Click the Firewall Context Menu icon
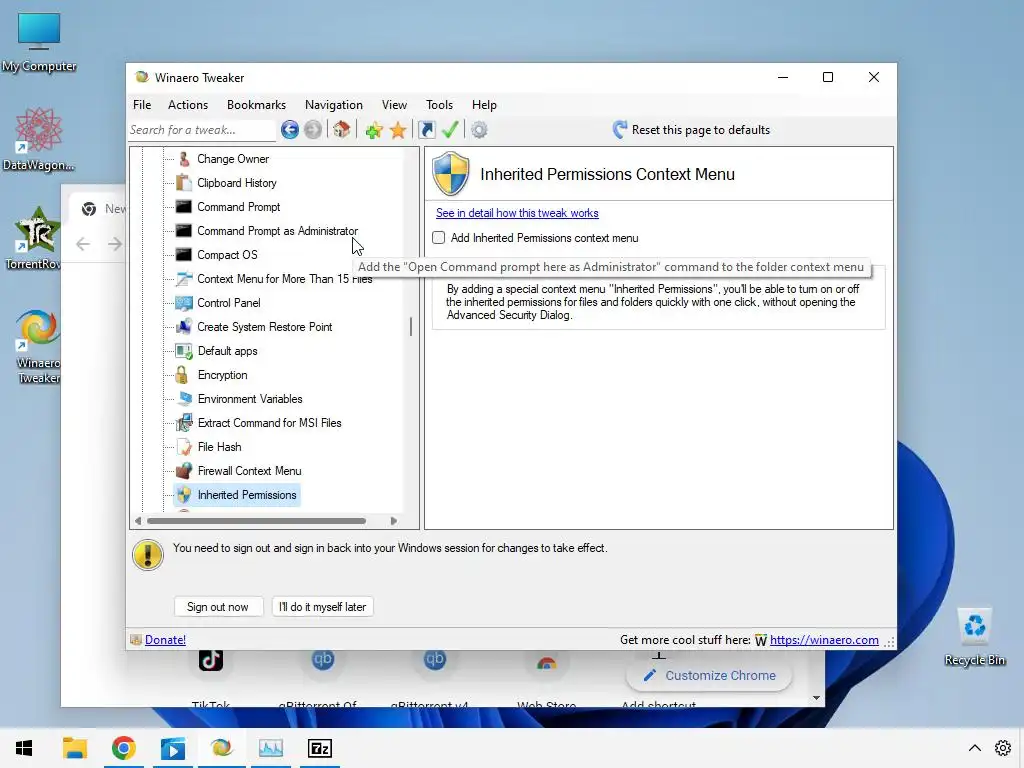The height and width of the screenshot is (768, 1024). tap(184, 471)
